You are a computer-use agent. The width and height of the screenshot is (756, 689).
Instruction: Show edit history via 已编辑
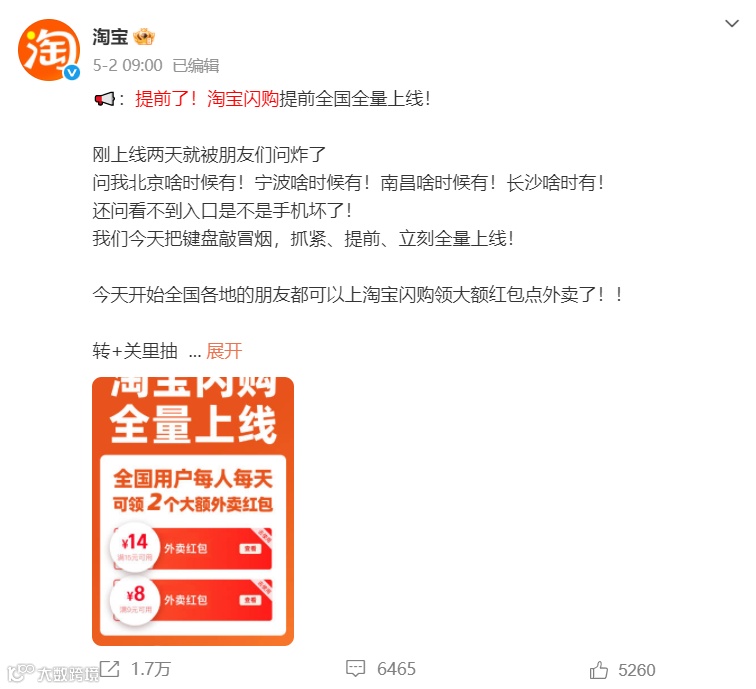click(x=196, y=66)
